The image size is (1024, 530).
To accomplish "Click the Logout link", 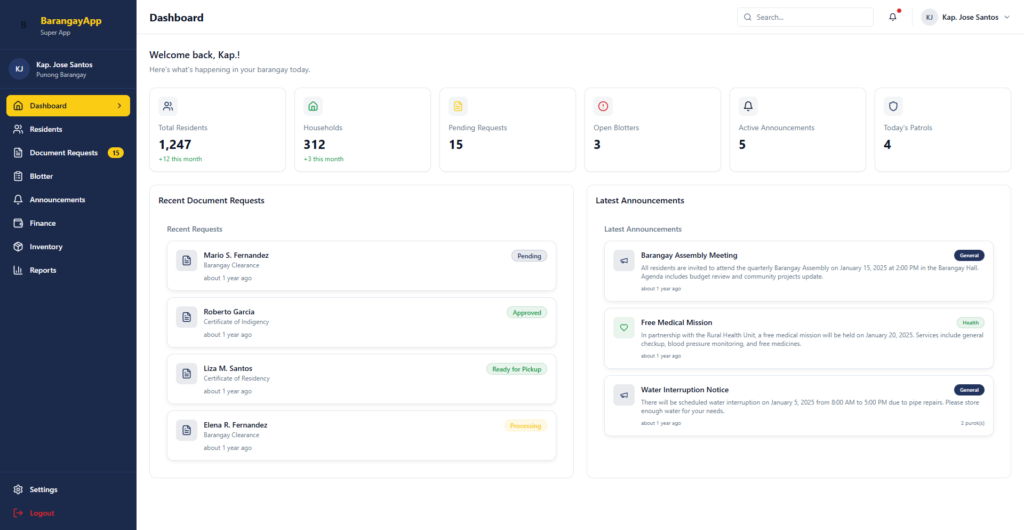I will [x=42, y=513].
